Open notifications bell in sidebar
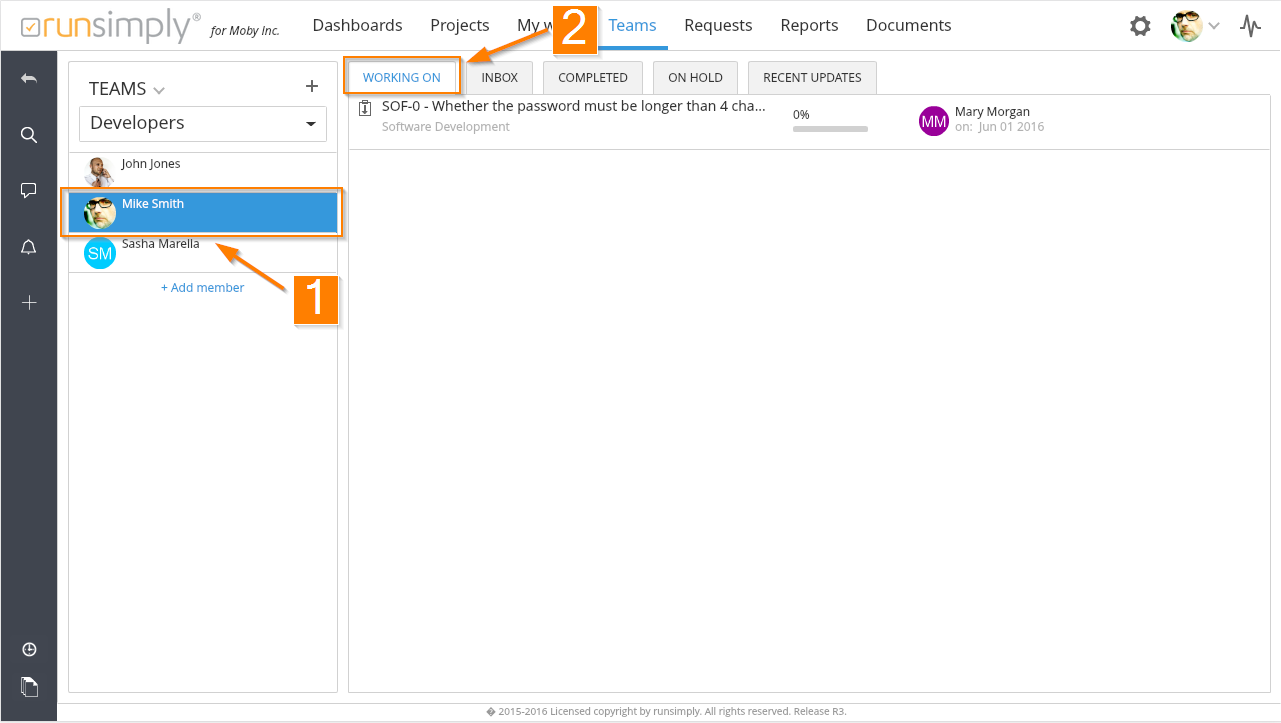The image size is (1281, 723). pyautogui.click(x=29, y=247)
